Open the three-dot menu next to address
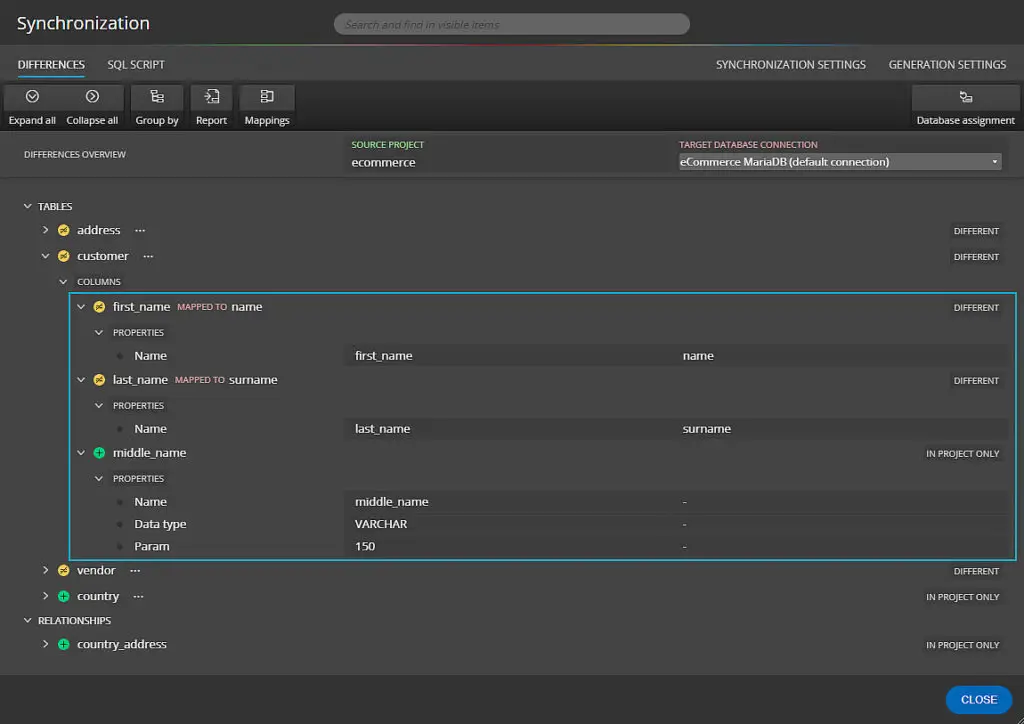Viewport: 1024px width, 724px height. [140, 230]
